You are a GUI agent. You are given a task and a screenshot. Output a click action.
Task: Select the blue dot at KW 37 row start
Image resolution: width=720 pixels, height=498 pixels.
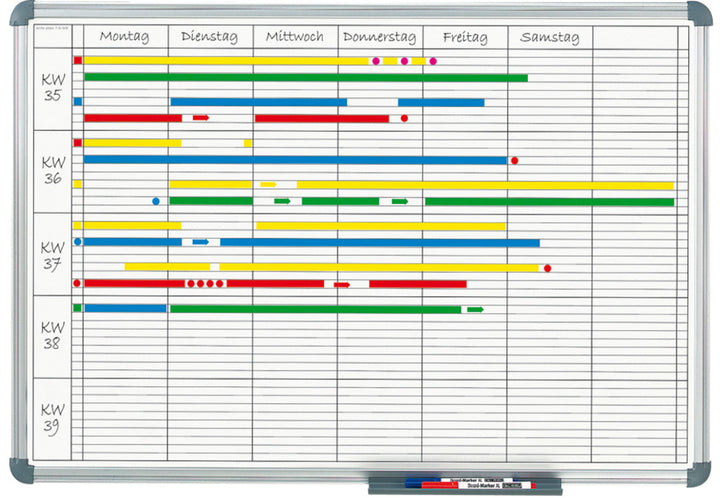pyautogui.click(x=78, y=241)
